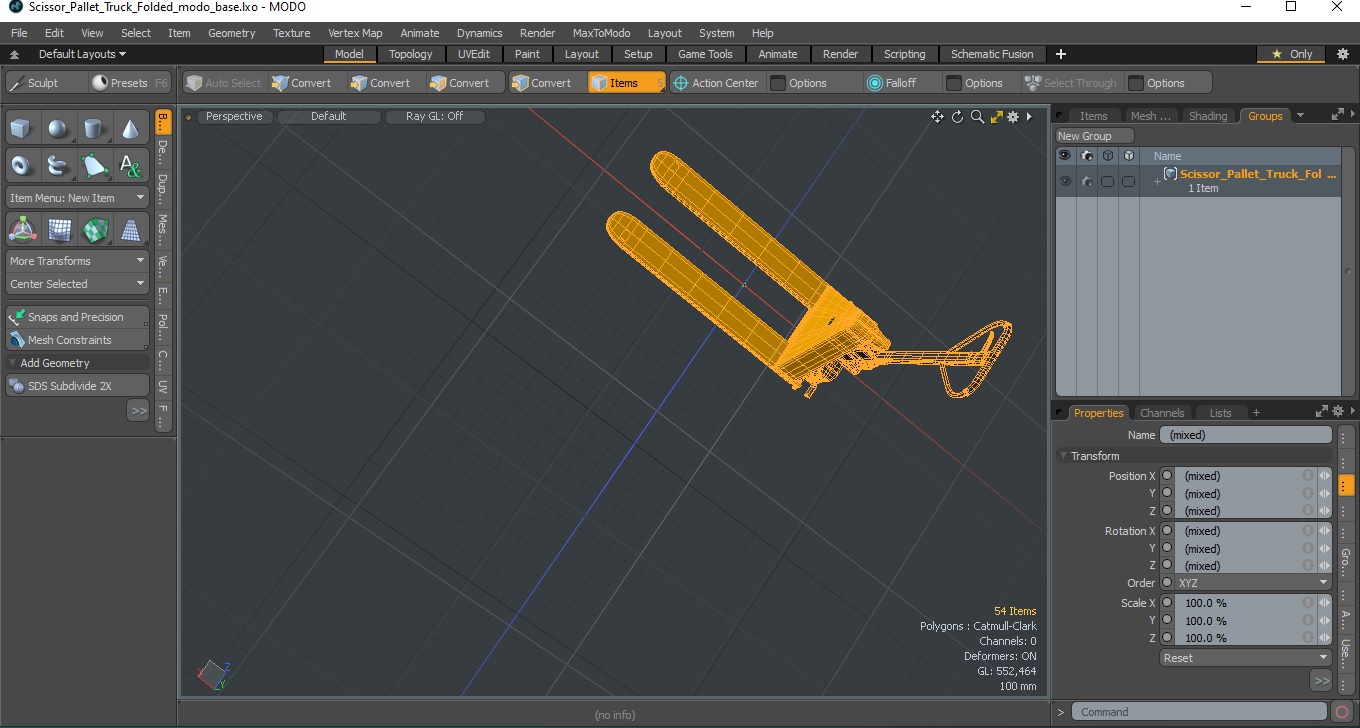
Task: Activate the Transform tool icon
Action: (x=23, y=230)
